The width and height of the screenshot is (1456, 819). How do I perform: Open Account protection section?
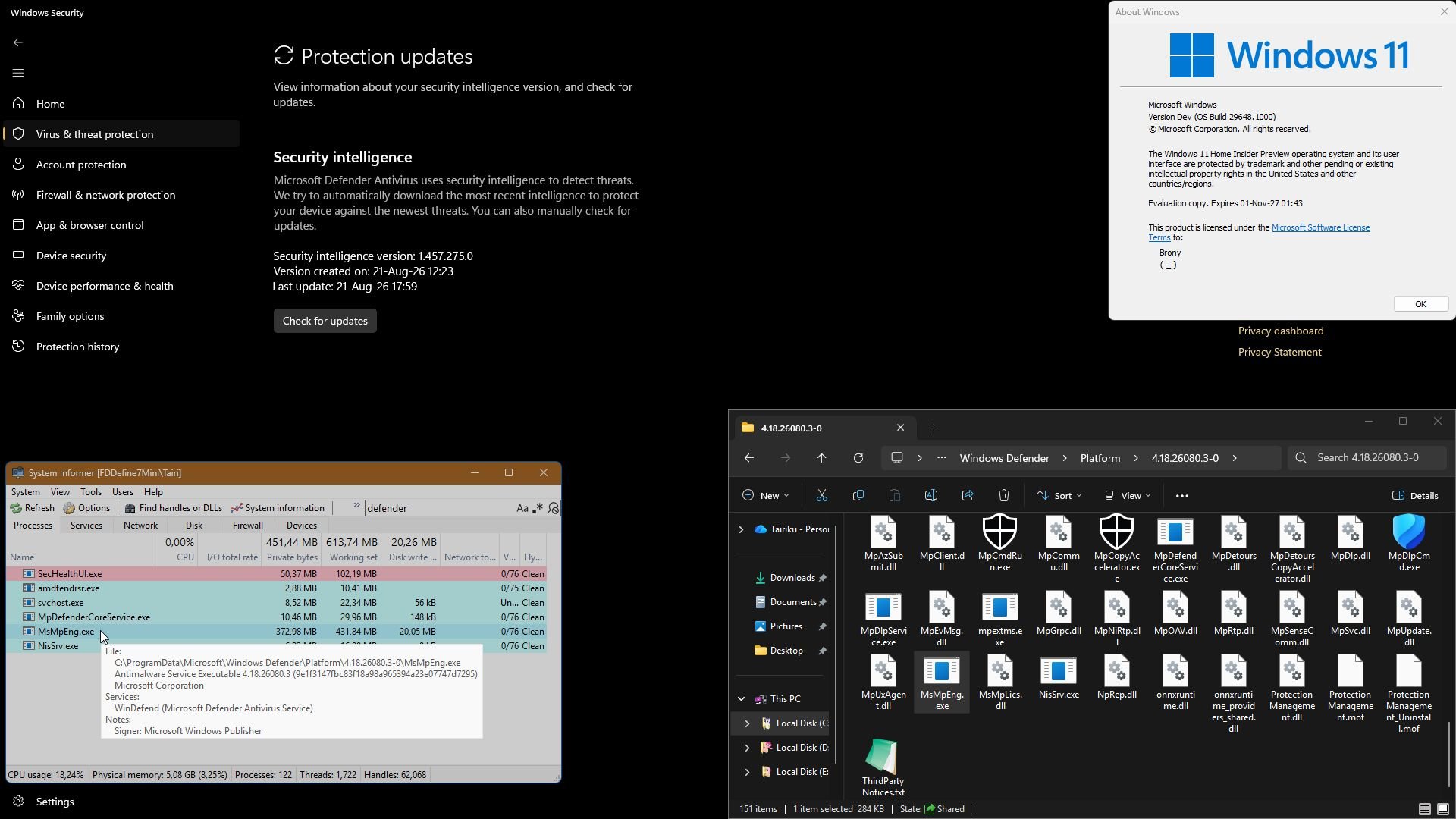click(x=121, y=165)
